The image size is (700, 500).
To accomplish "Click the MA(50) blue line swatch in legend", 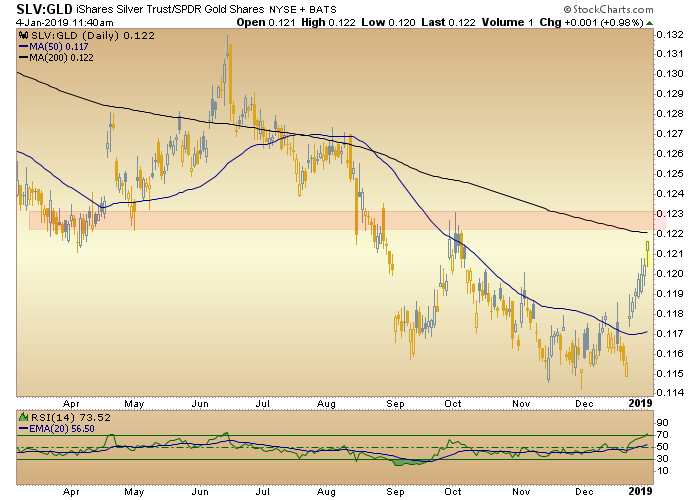I will [x=23, y=46].
